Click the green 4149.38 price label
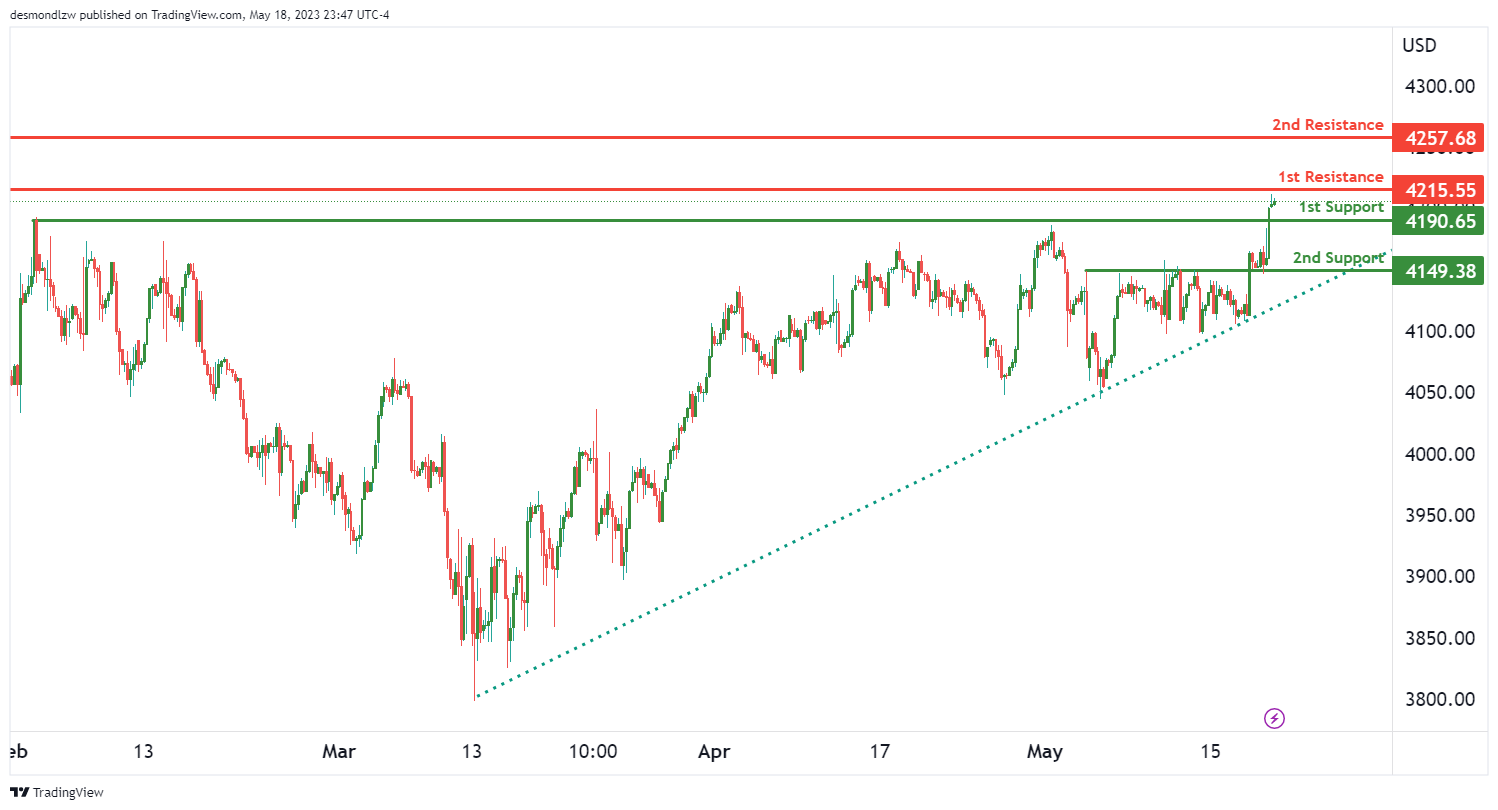The width and height of the screenshot is (1498, 810). tap(1440, 270)
